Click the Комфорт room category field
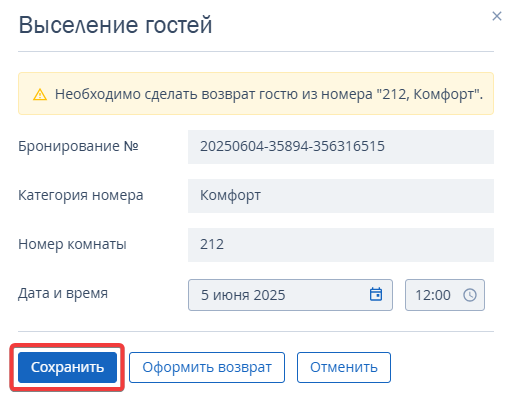 tap(341, 196)
